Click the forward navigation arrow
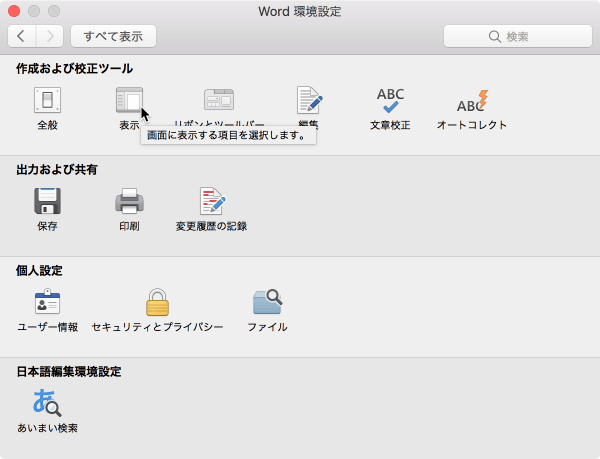Screen dimensions: 600x459 50,36
